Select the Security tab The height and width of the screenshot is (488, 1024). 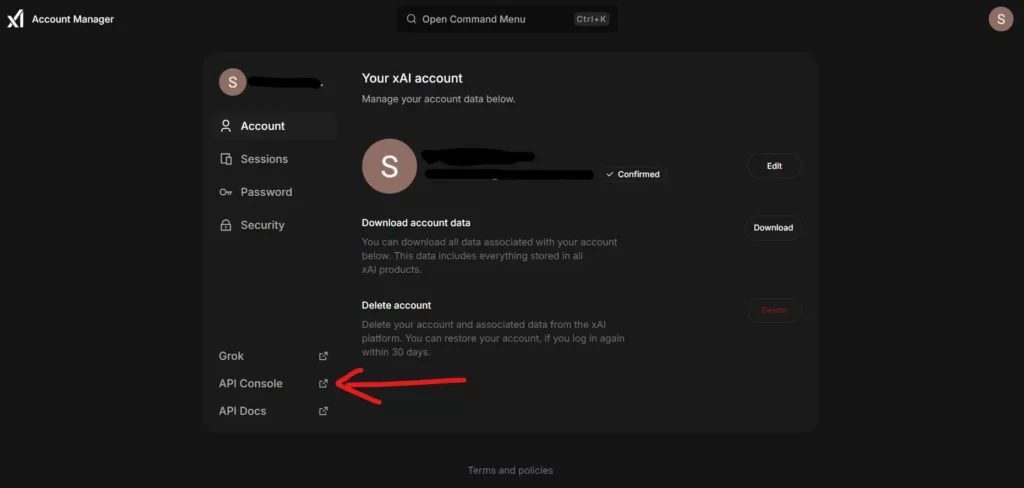point(262,225)
